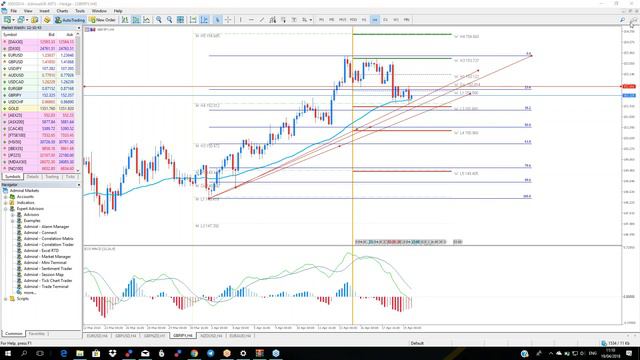Select EURUSD row in Market Watch
Viewport: 640px width, 360px height.
[x=39, y=55]
